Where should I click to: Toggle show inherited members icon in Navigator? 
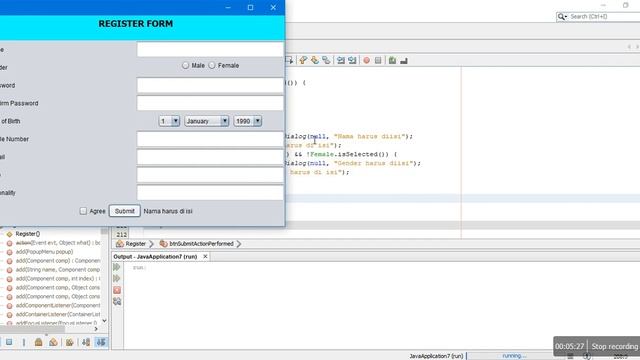point(9,342)
